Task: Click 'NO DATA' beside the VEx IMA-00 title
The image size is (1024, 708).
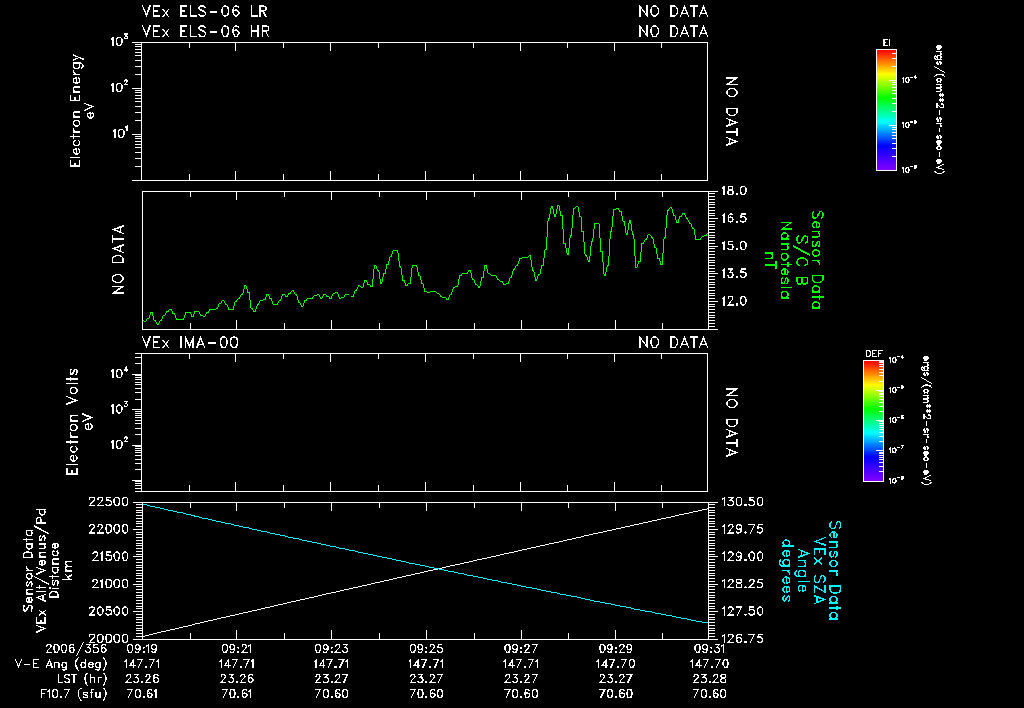Action: click(x=673, y=342)
